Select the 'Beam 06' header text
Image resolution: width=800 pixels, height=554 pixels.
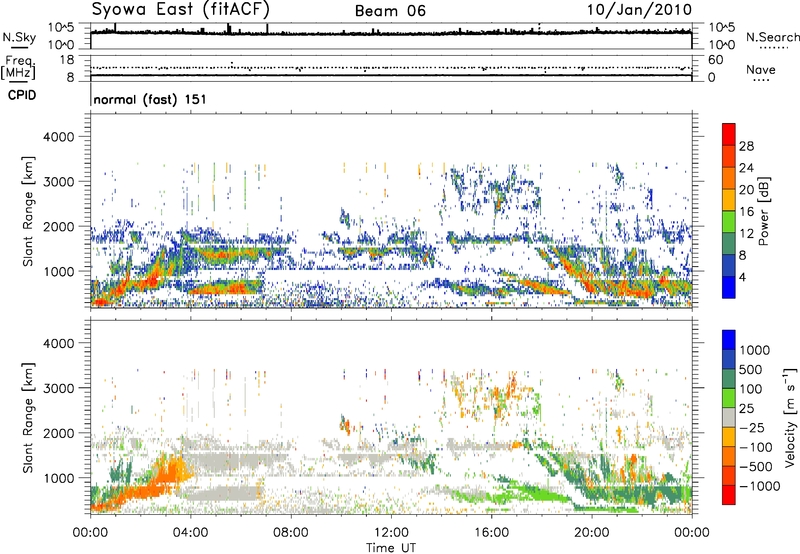(x=390, y=11)
